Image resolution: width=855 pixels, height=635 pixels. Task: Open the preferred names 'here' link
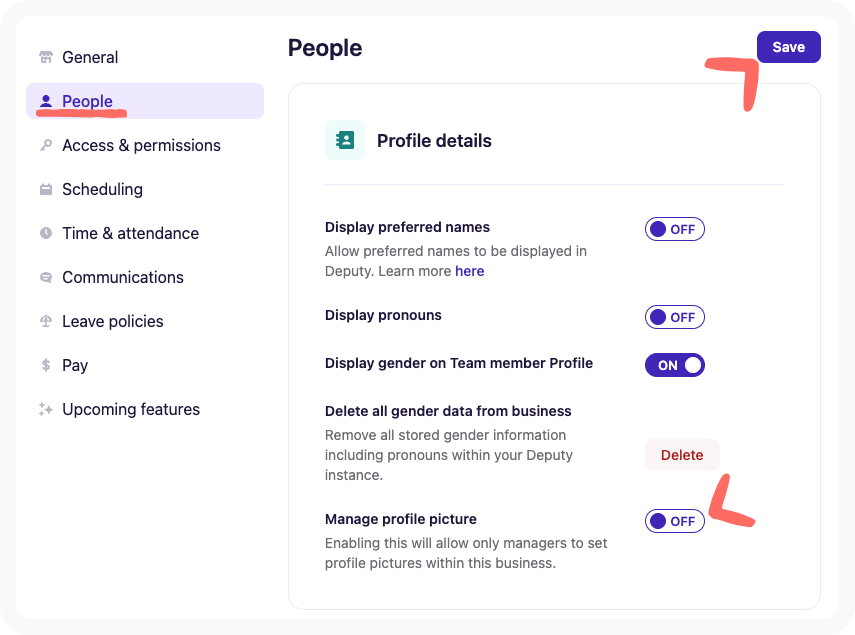pyautogui.click(x=470, y=271)
